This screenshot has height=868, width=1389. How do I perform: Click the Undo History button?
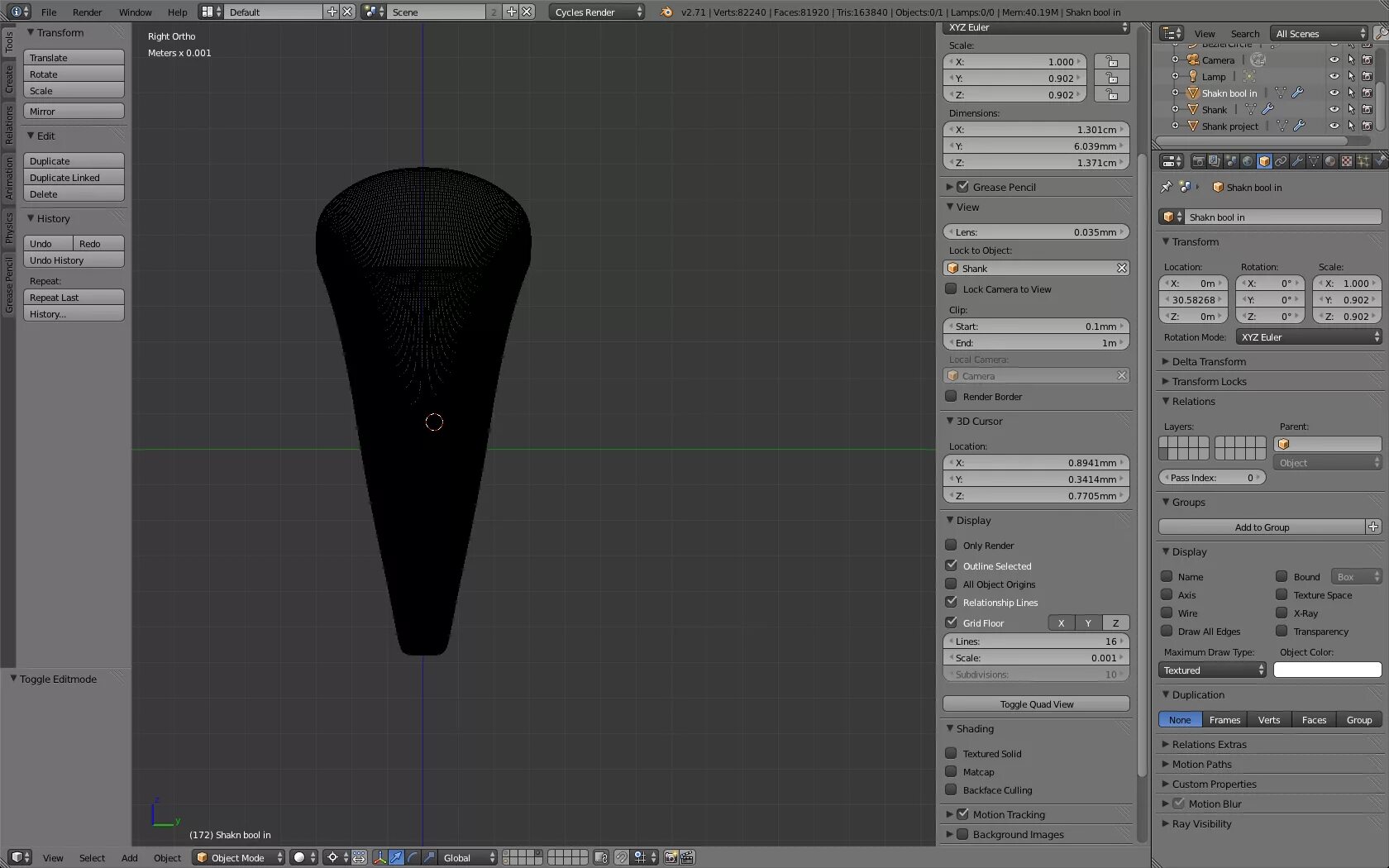tap(74, 260)
